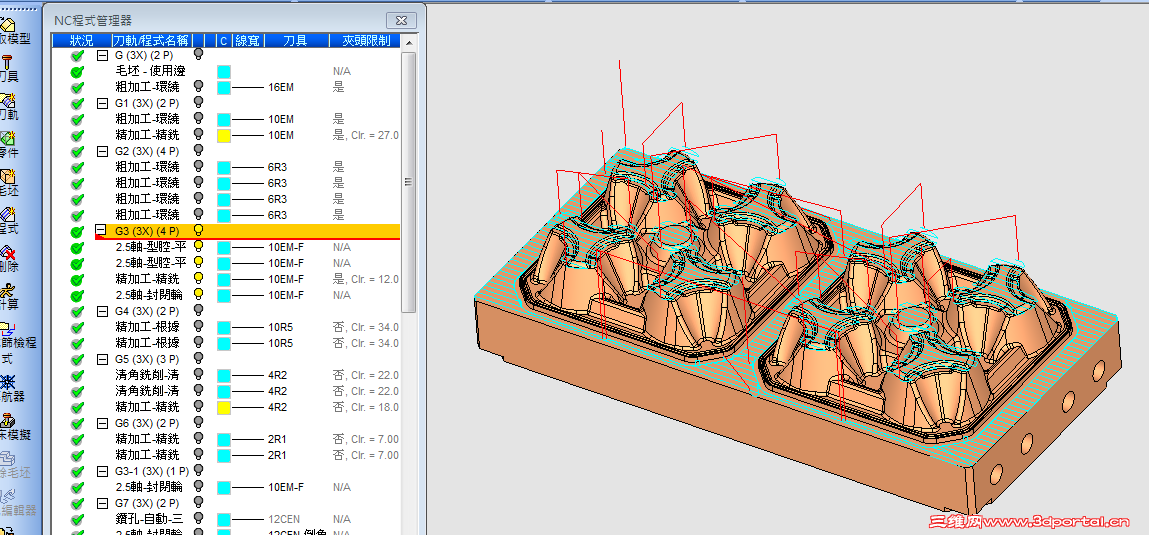Click the part (零件) sidebar icon

(x=9, y=145)
